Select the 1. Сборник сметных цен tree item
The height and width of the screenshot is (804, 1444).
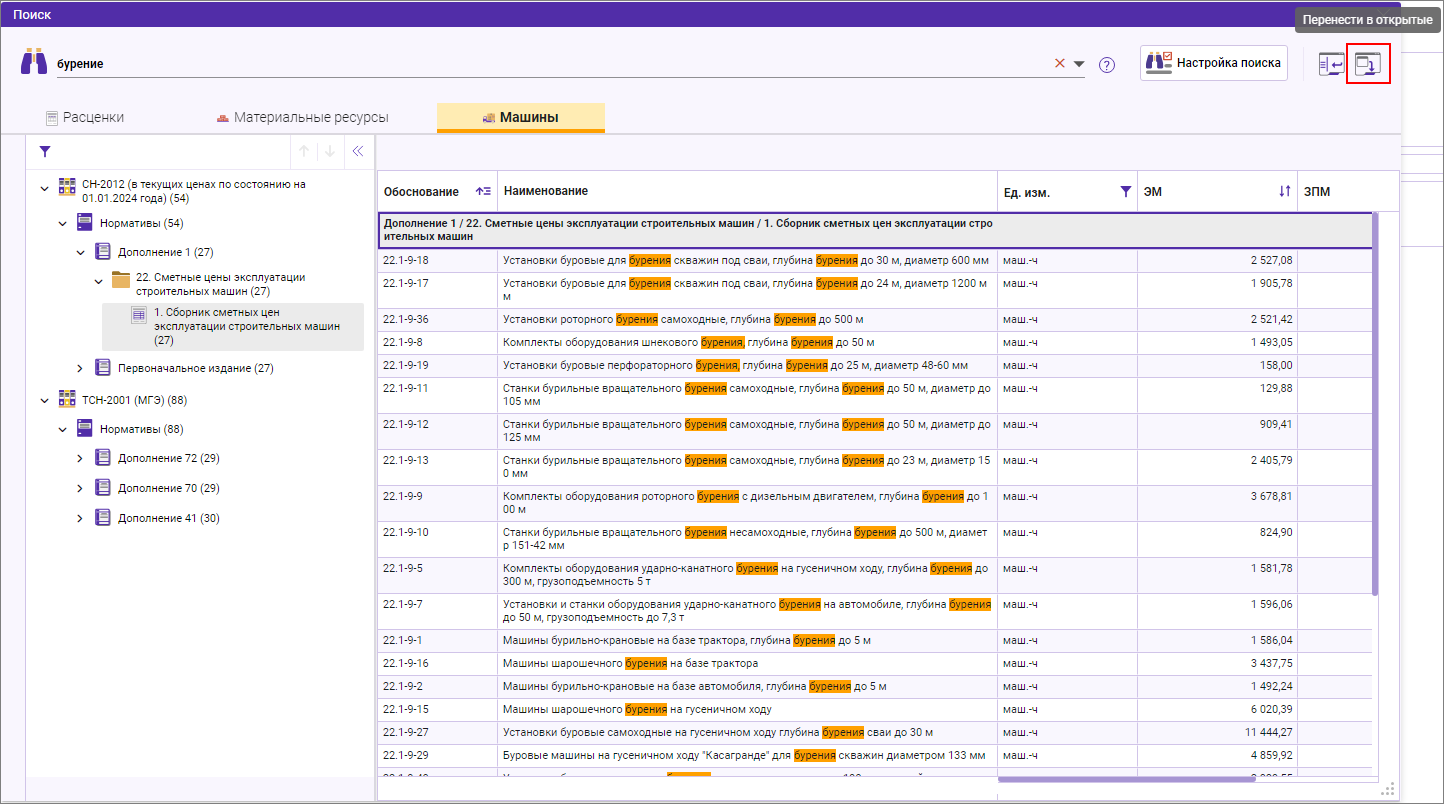[x=233, y=326]
